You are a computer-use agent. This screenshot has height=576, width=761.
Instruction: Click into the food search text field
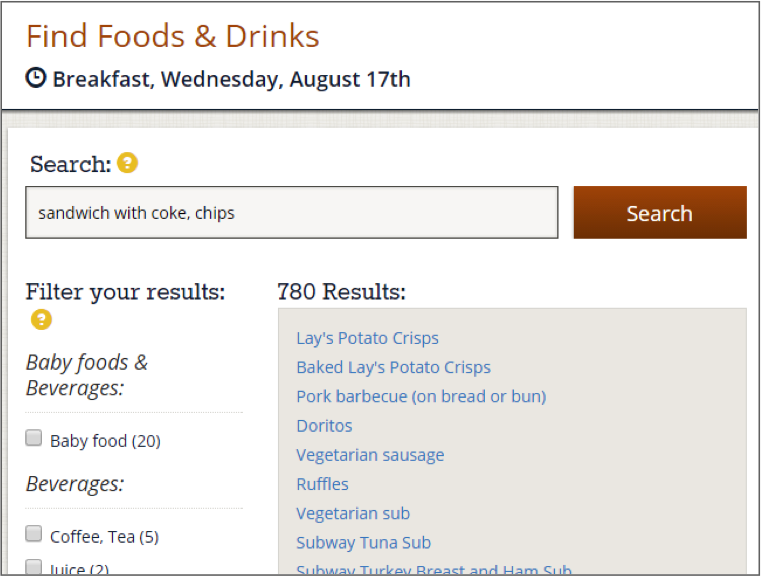(291, 213)
